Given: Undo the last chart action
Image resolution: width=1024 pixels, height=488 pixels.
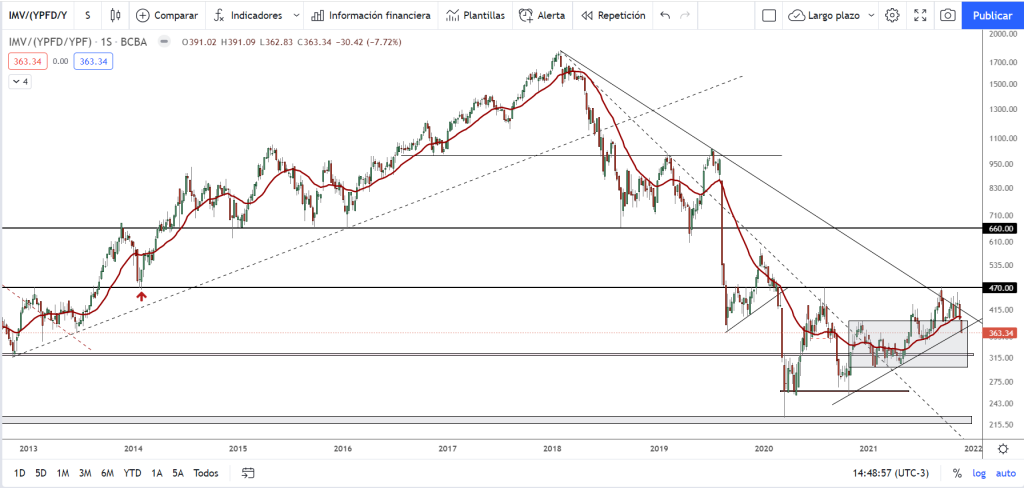Looking at the screenshot, I should point(665,15).
